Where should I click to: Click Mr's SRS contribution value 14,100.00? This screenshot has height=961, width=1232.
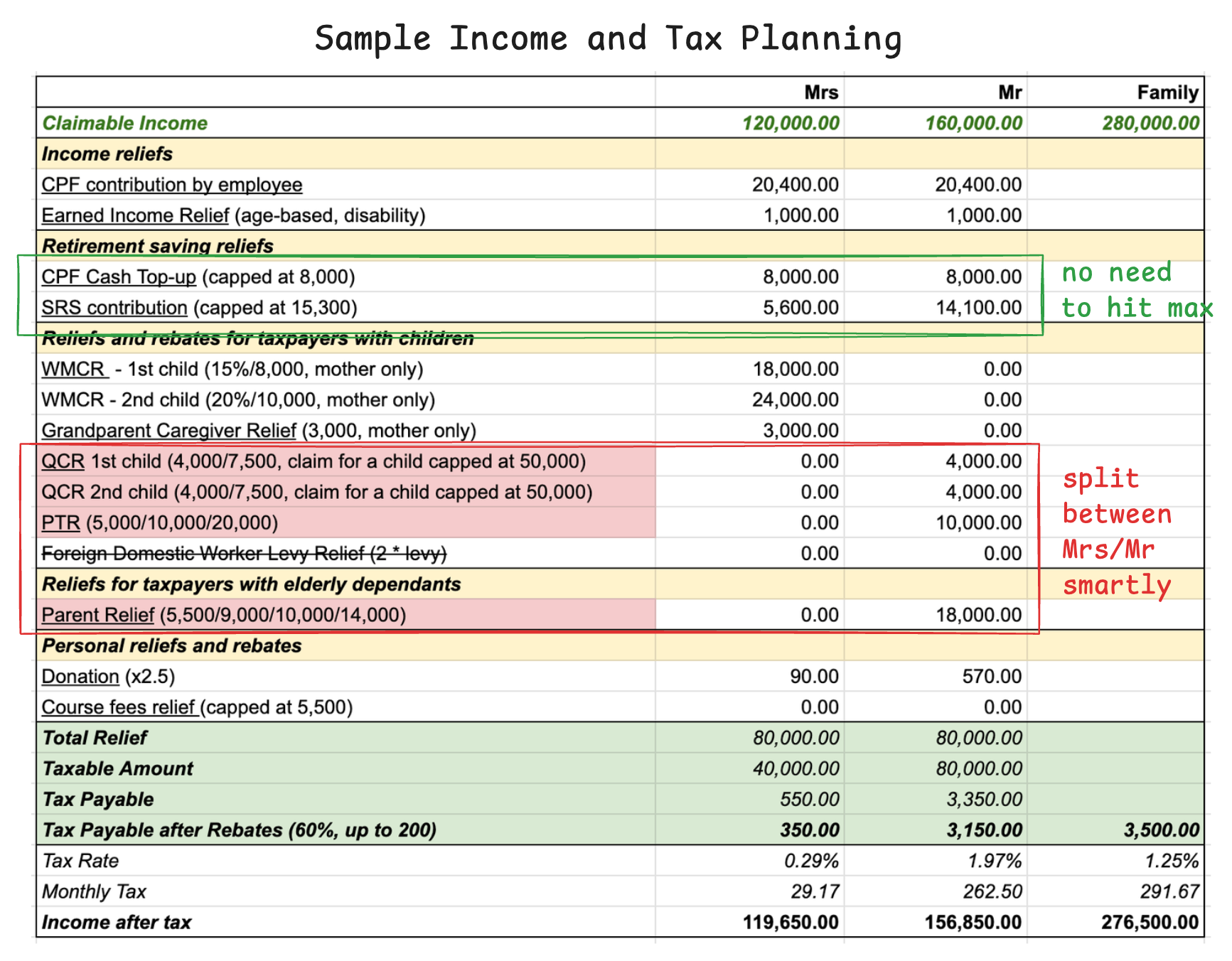pyautogui.click(x=977, y=308)
